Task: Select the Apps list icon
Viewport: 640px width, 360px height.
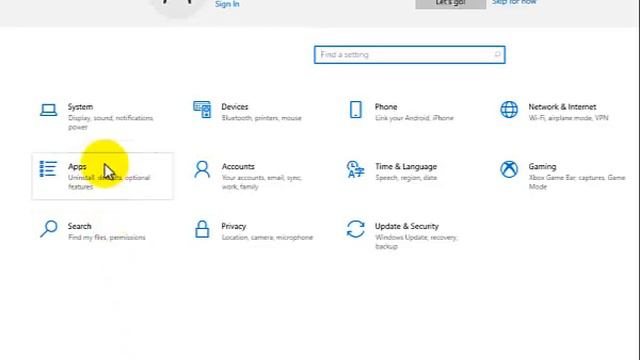Action: 48,169
